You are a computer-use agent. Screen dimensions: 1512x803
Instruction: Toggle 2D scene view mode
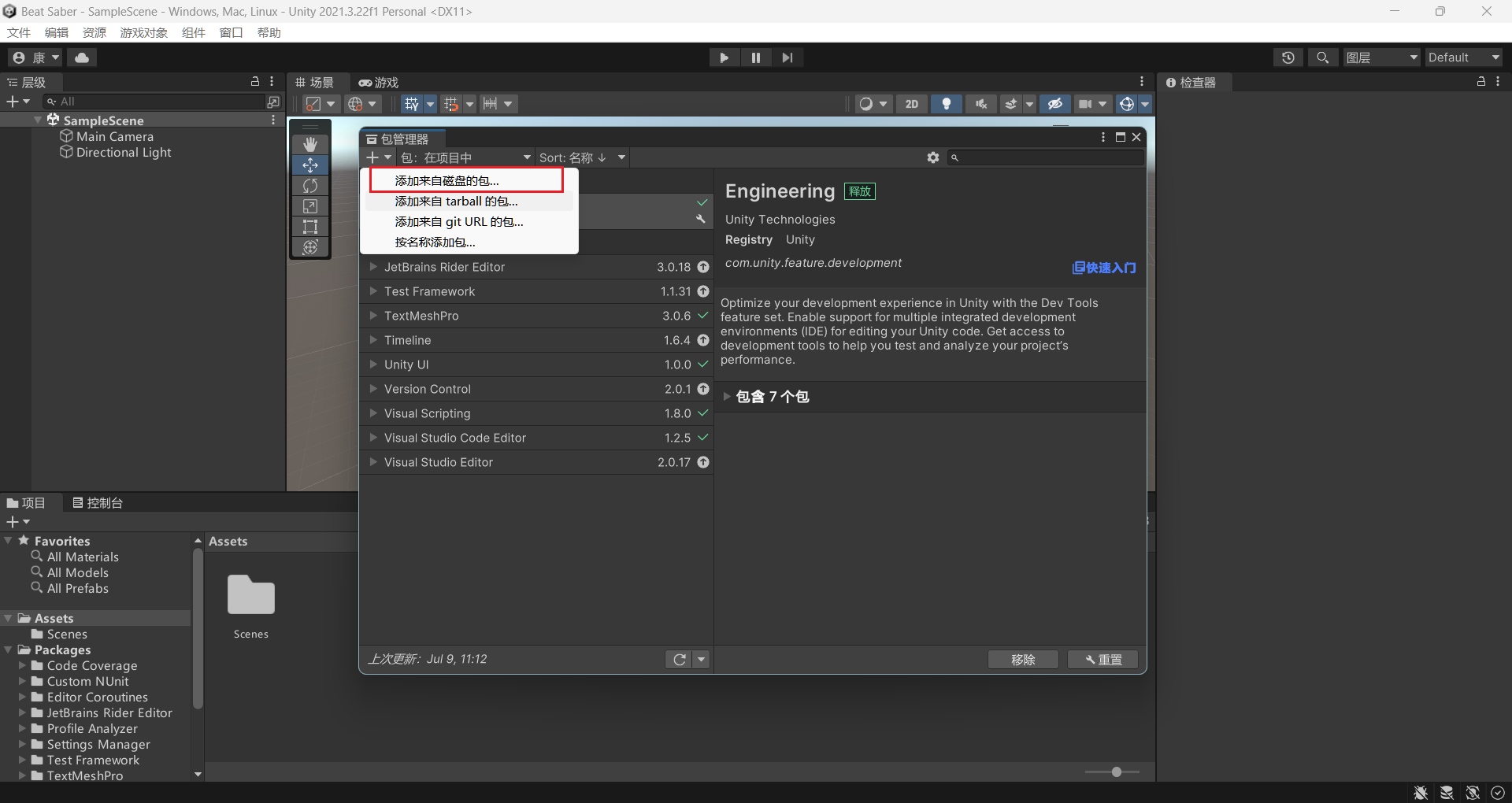point(912,104)
